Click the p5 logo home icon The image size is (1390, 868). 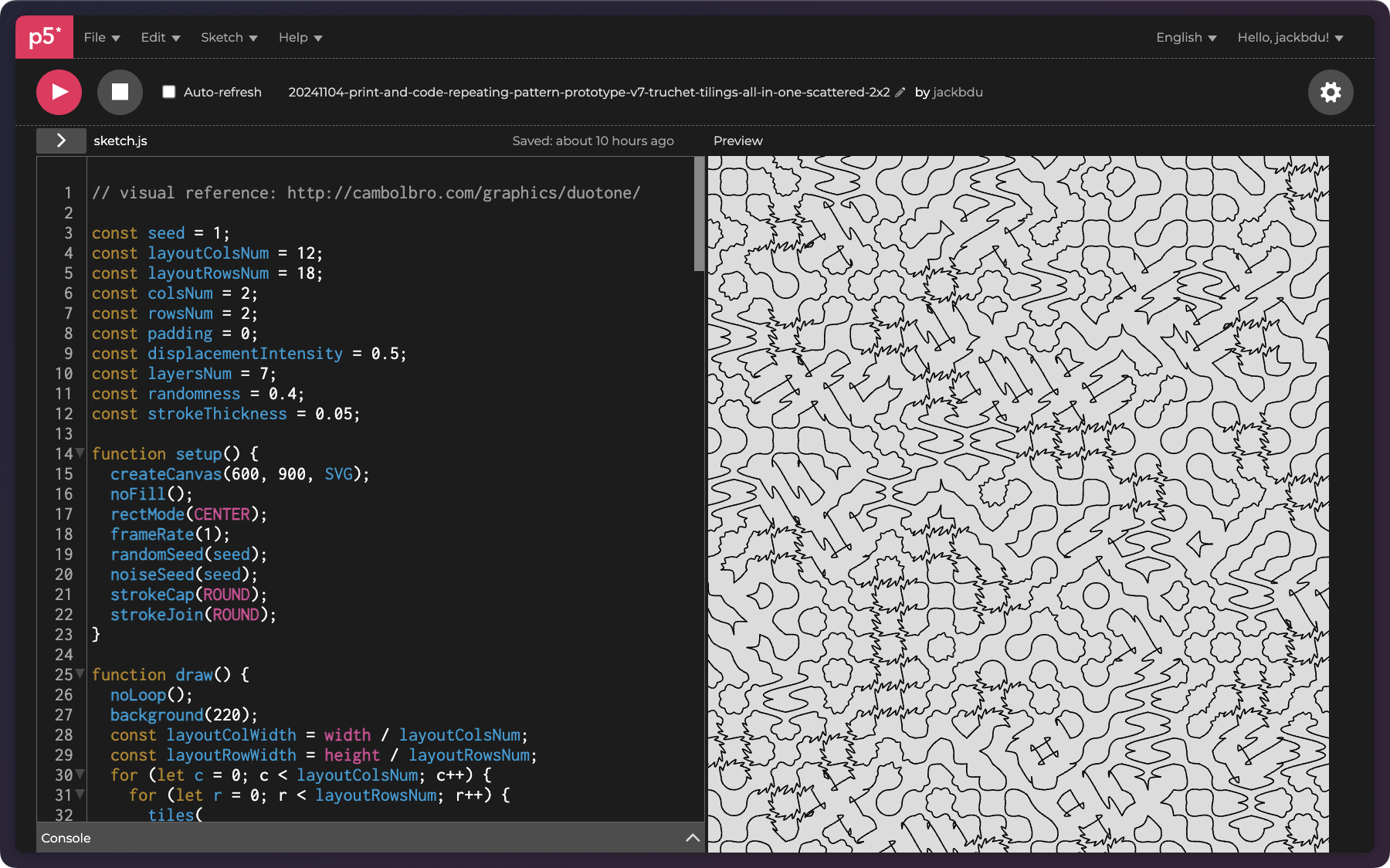[x=44, y=37]
